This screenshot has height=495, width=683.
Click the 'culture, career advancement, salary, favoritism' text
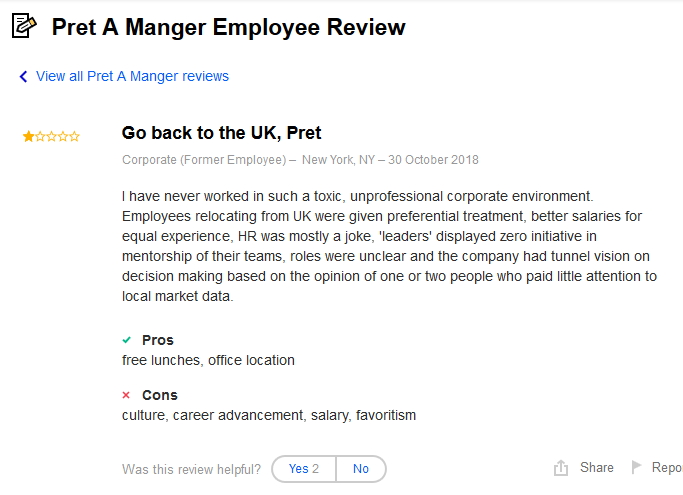[268, 415]
